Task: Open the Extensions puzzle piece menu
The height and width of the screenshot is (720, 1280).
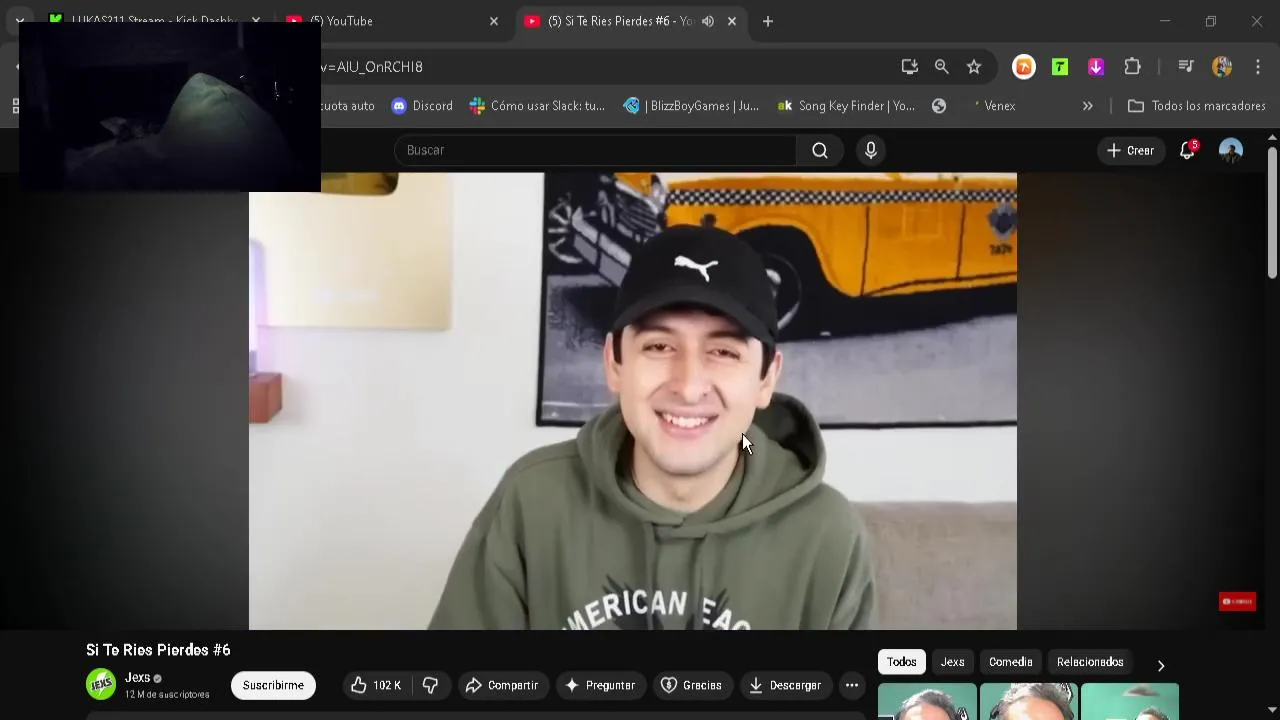Action: 1132,67
